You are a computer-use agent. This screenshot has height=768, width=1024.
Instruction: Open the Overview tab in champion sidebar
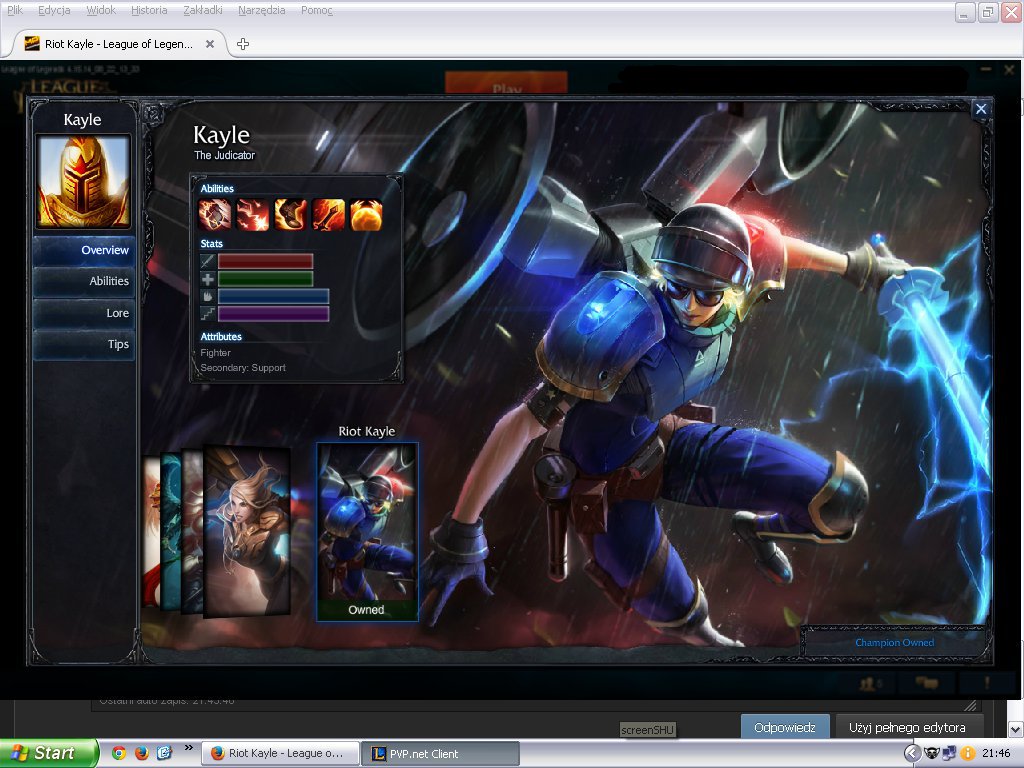84,250
